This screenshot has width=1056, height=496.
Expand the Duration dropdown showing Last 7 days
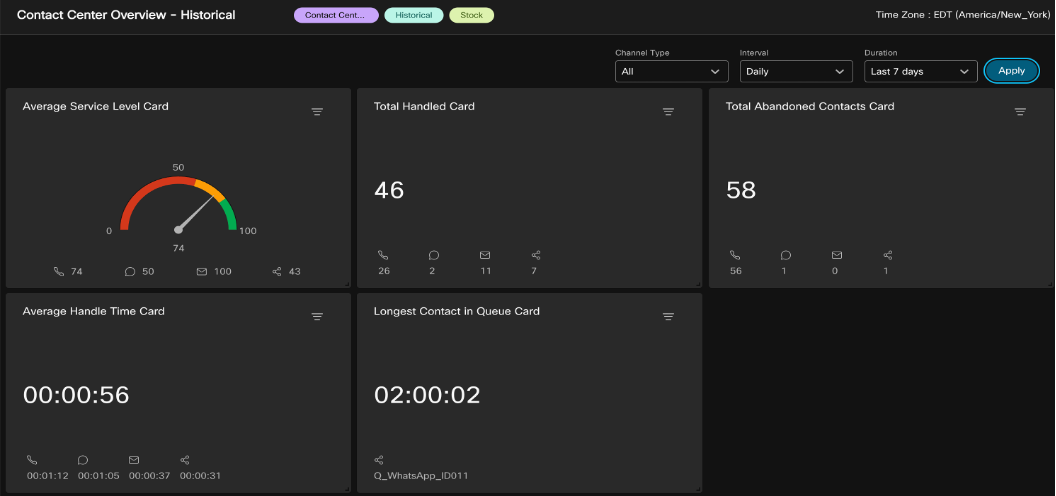click(920, 72)
